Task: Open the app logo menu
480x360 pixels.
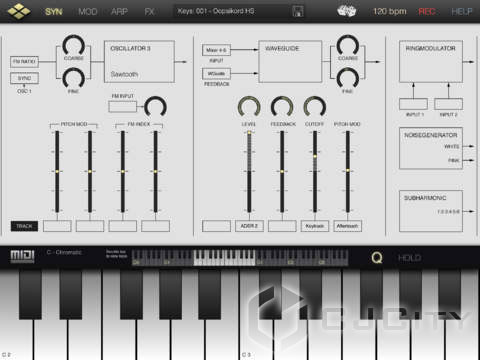Action: point(19,11)
